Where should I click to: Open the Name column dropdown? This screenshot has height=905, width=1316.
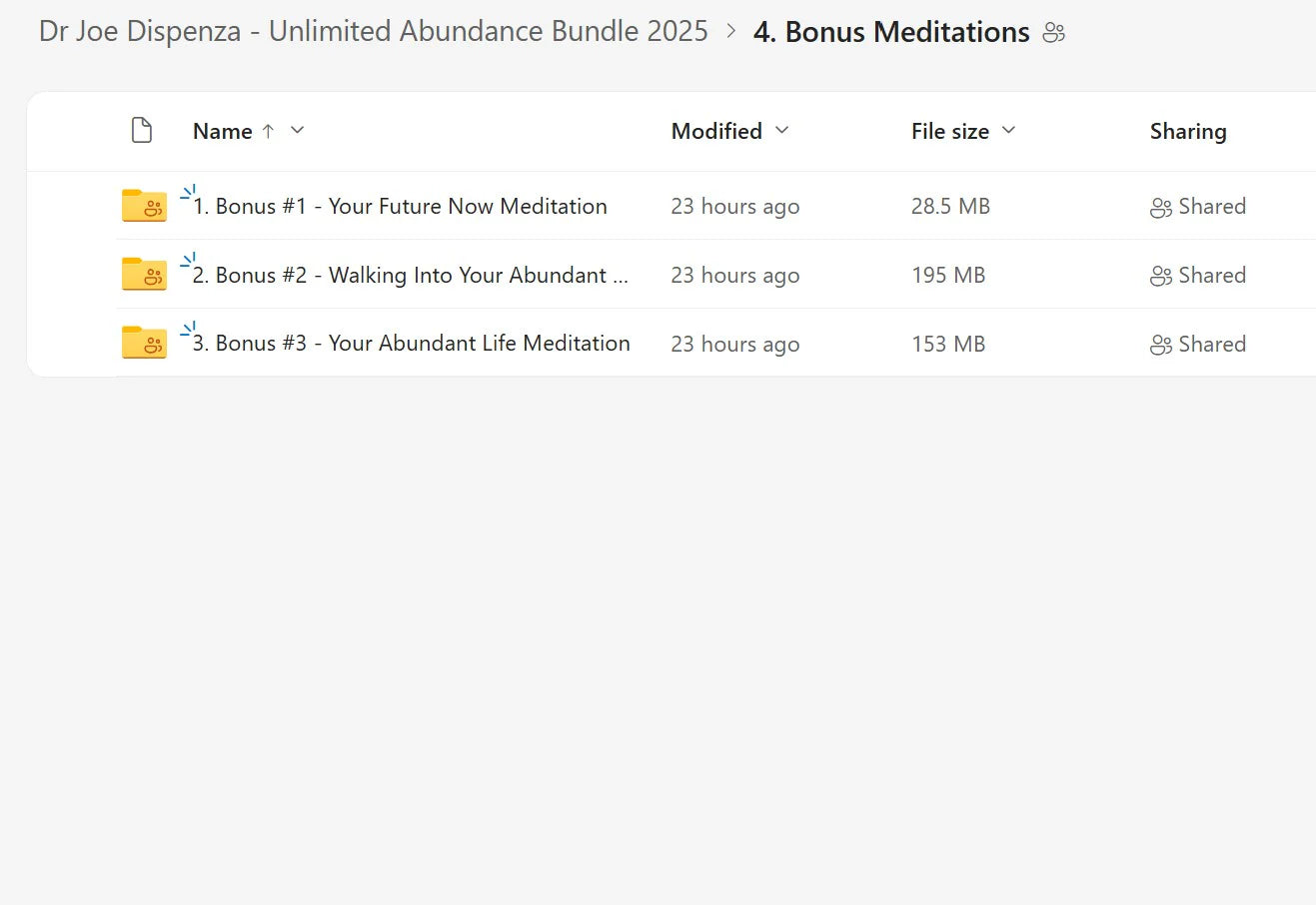point(296,131)
